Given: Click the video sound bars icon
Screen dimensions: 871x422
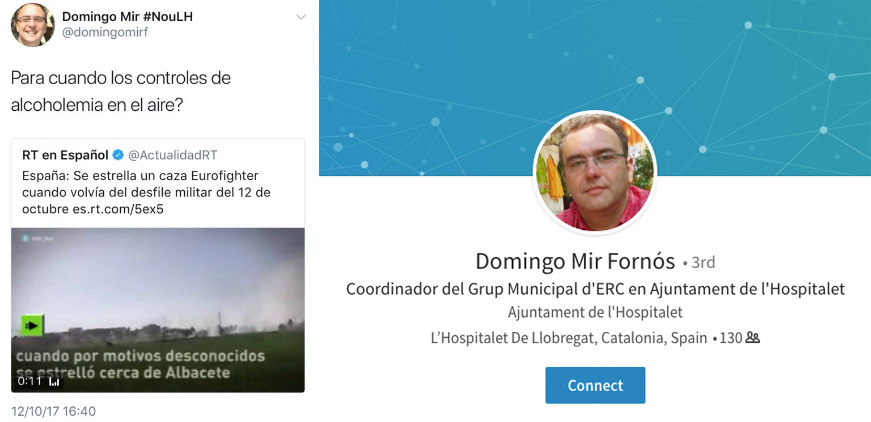Looking at the screenshot, I should point(54,382).
